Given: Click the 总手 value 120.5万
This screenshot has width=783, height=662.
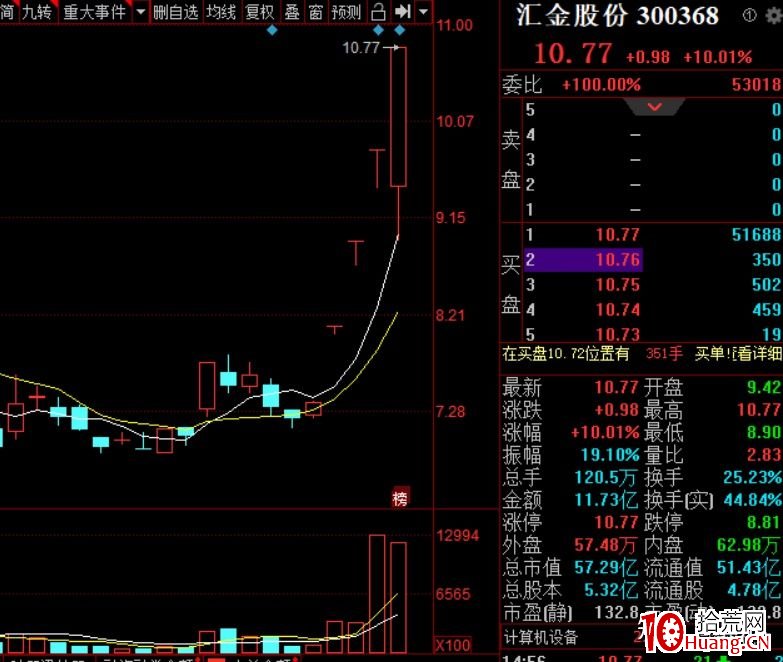Looking at the screenshot, I should 606,477.
